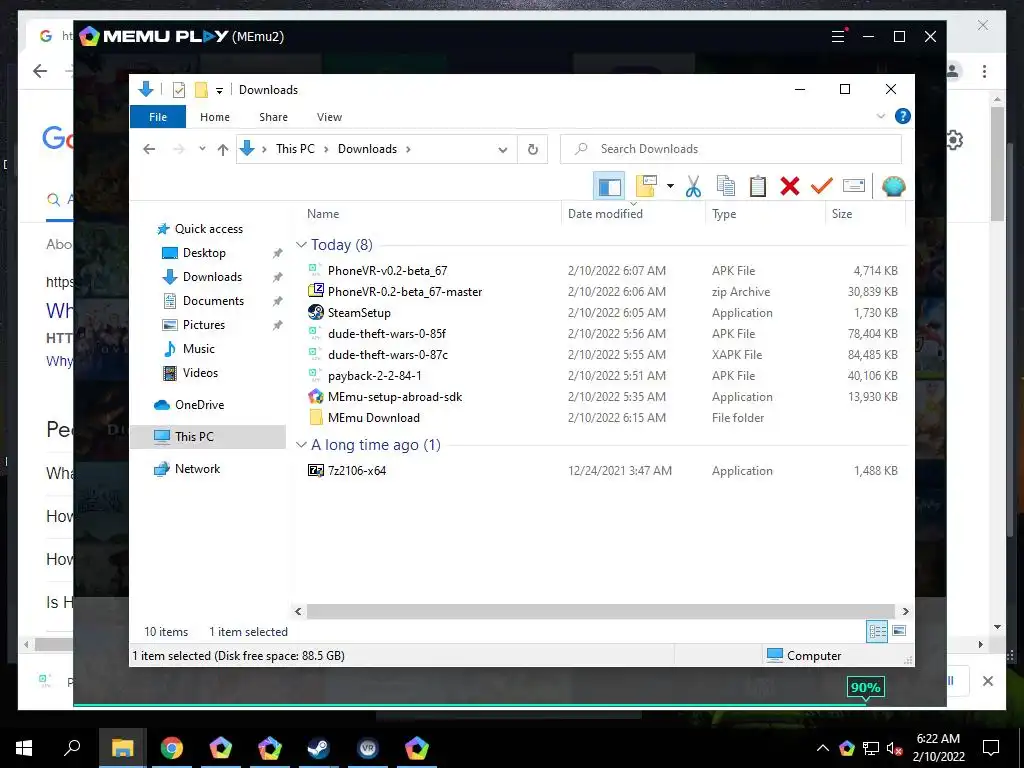Click This PC in the address breadcrumb
The width and height of the screenshot is (1024, 768).
pyautogui.click(x=295, y=149)
